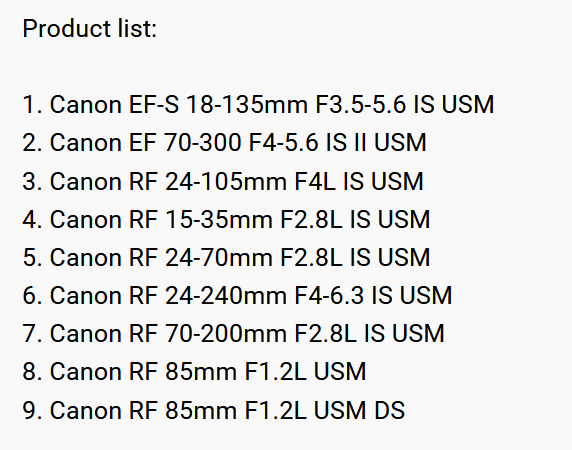Click the 'Product list:' heading
Viewport: 572px width, 450px height.
pos(90,29)
